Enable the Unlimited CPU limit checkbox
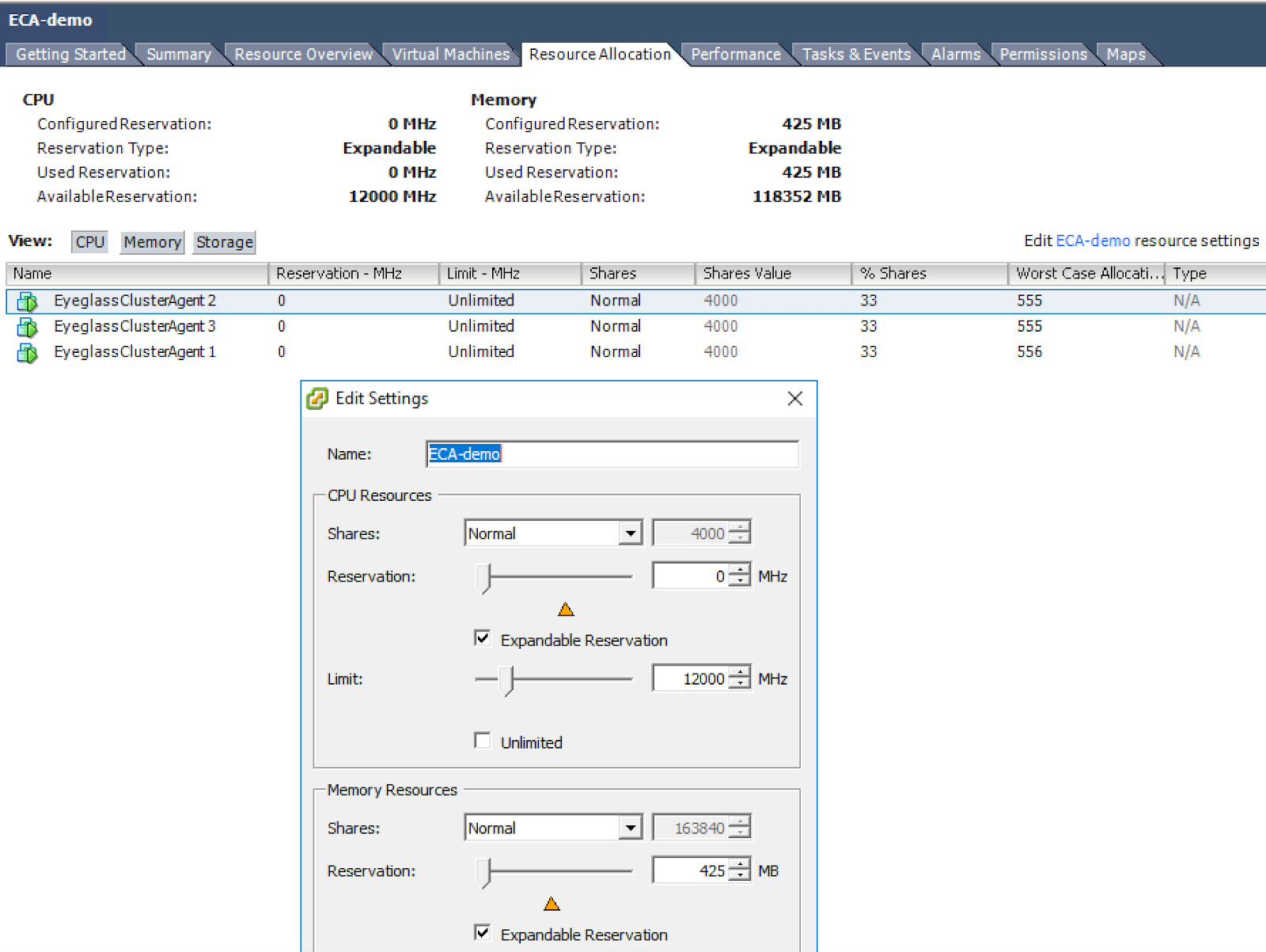Viewport: 1266px width, 952px height. tap(482, 740)
